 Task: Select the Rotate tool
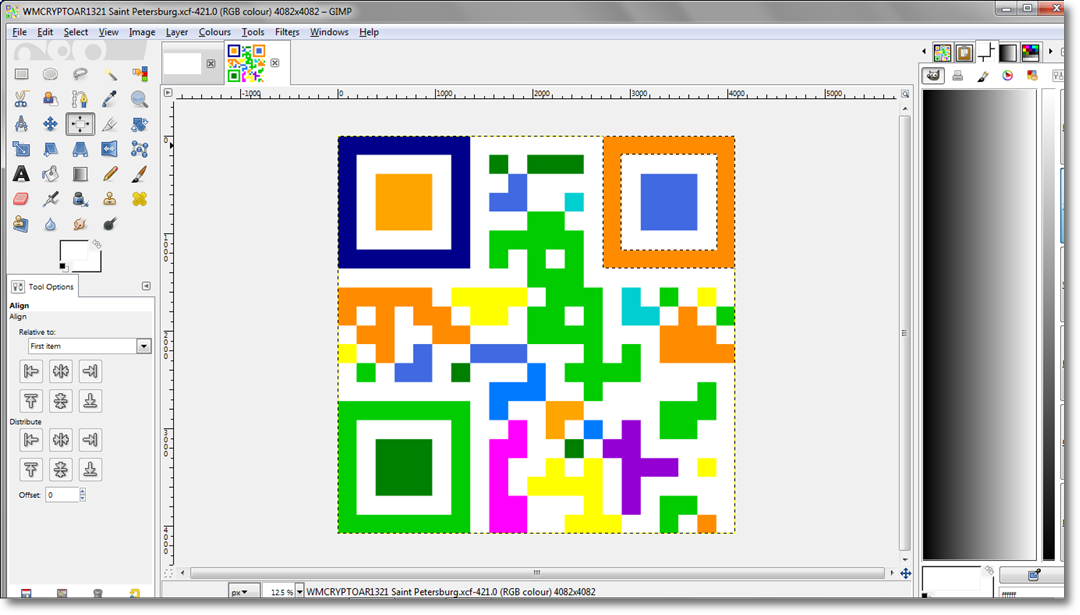(x=139, y=124)
